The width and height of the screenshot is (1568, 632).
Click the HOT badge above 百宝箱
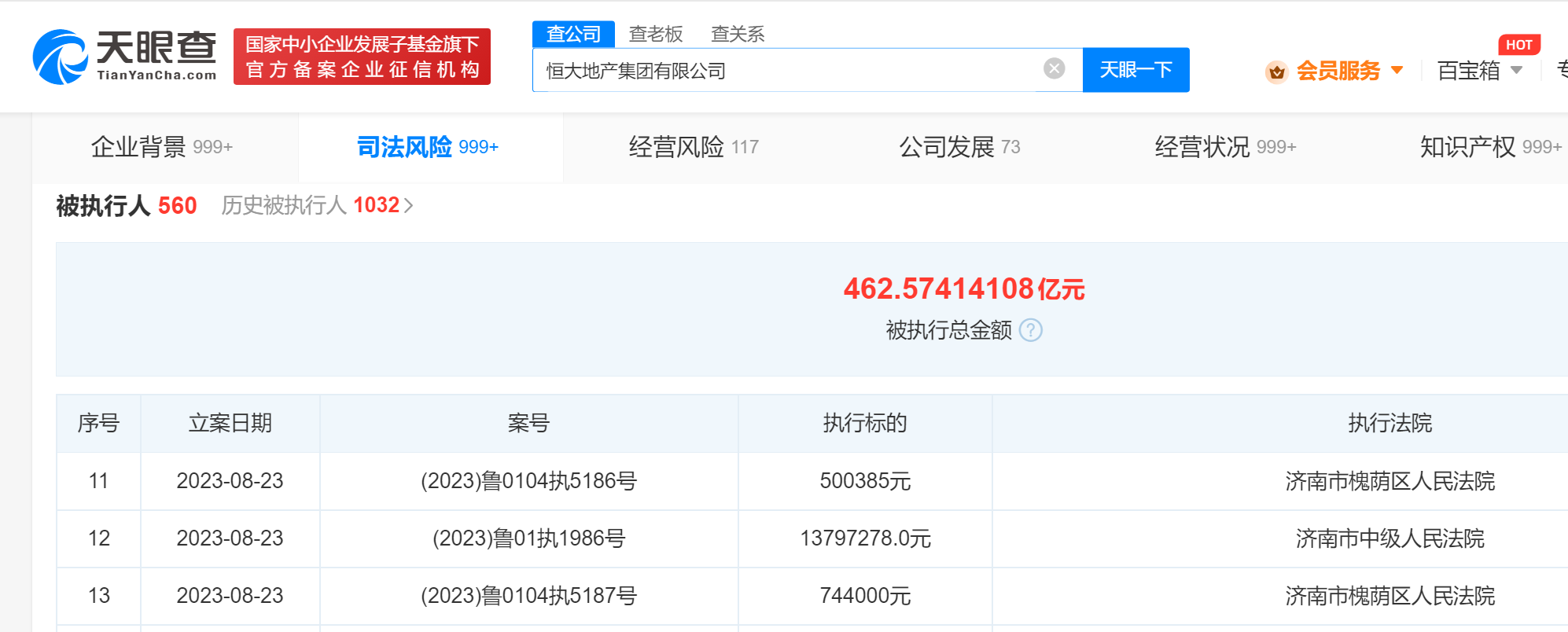(x=1518, y=45)
